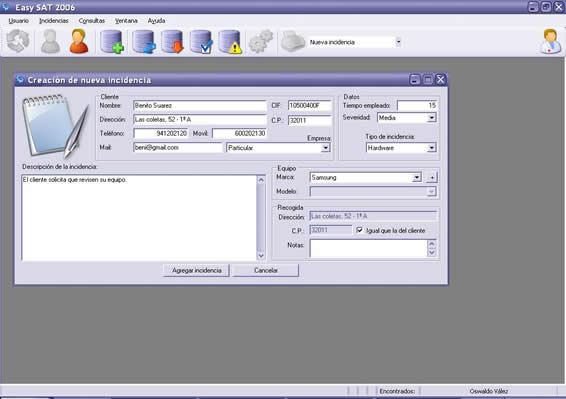
Task: Click the Descripción de la incidencia text area
Action: coord(139,218)
